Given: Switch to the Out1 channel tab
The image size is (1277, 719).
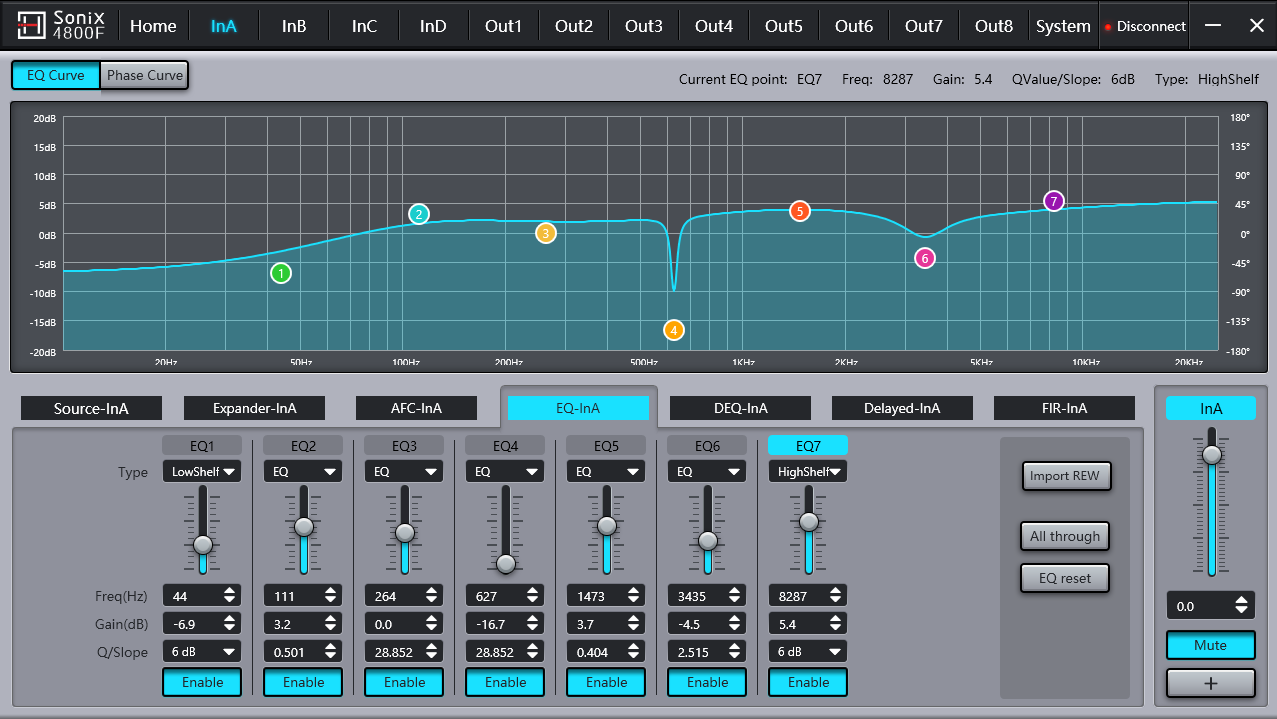Looking at the screenshot, I should point(503,26).
